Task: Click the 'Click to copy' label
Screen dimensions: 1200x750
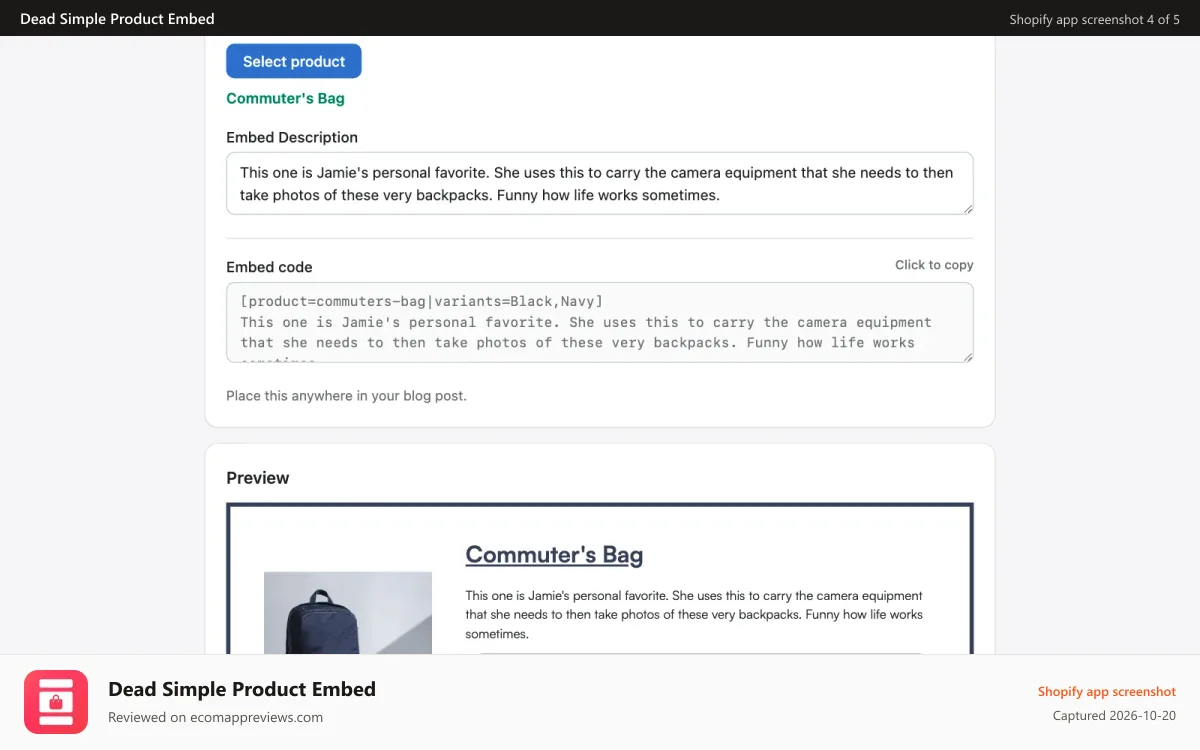Action: pos(934,265)
